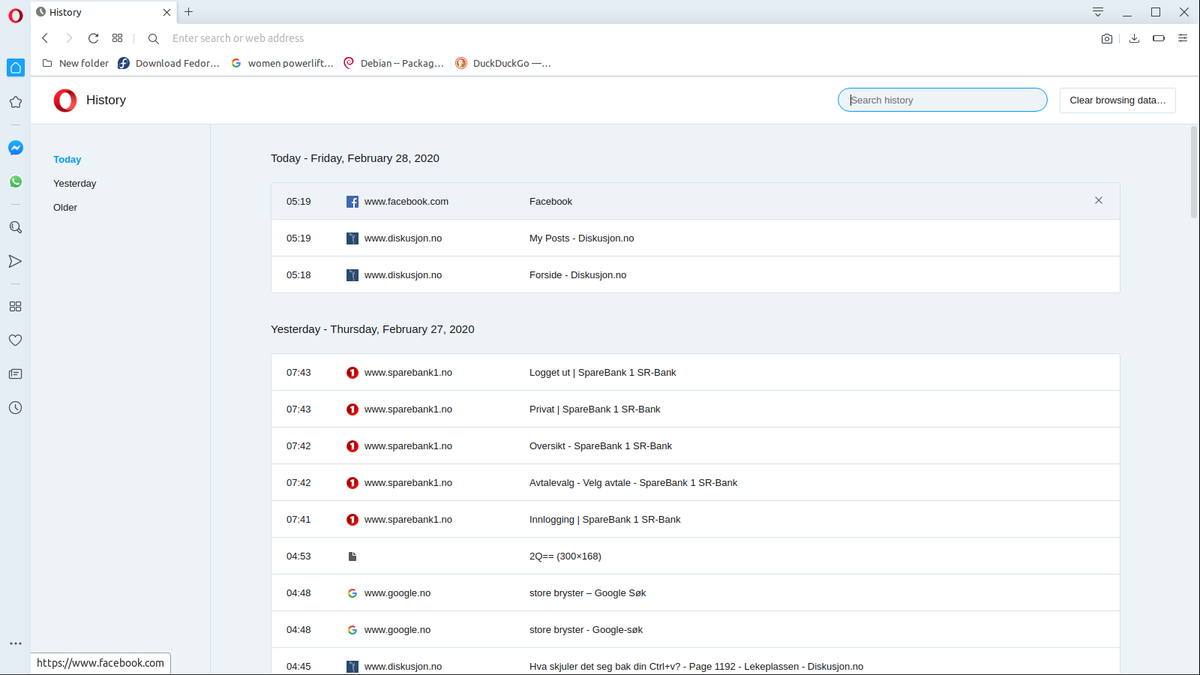Click the address bar field
Image resolution: width=1200 pixels, height=675 pixels.
(620, 38)
